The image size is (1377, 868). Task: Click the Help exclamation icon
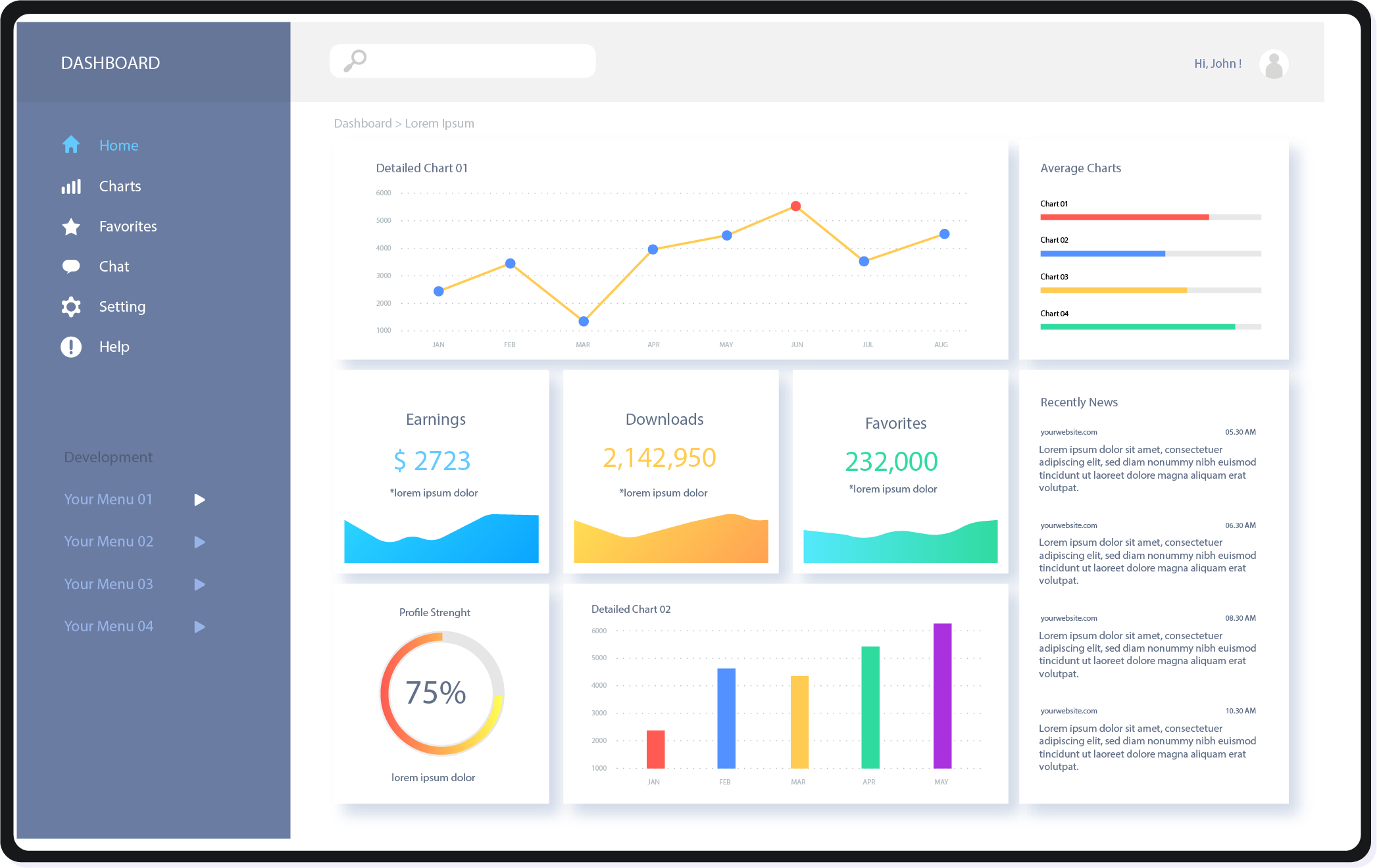click(x=71, y=347)
